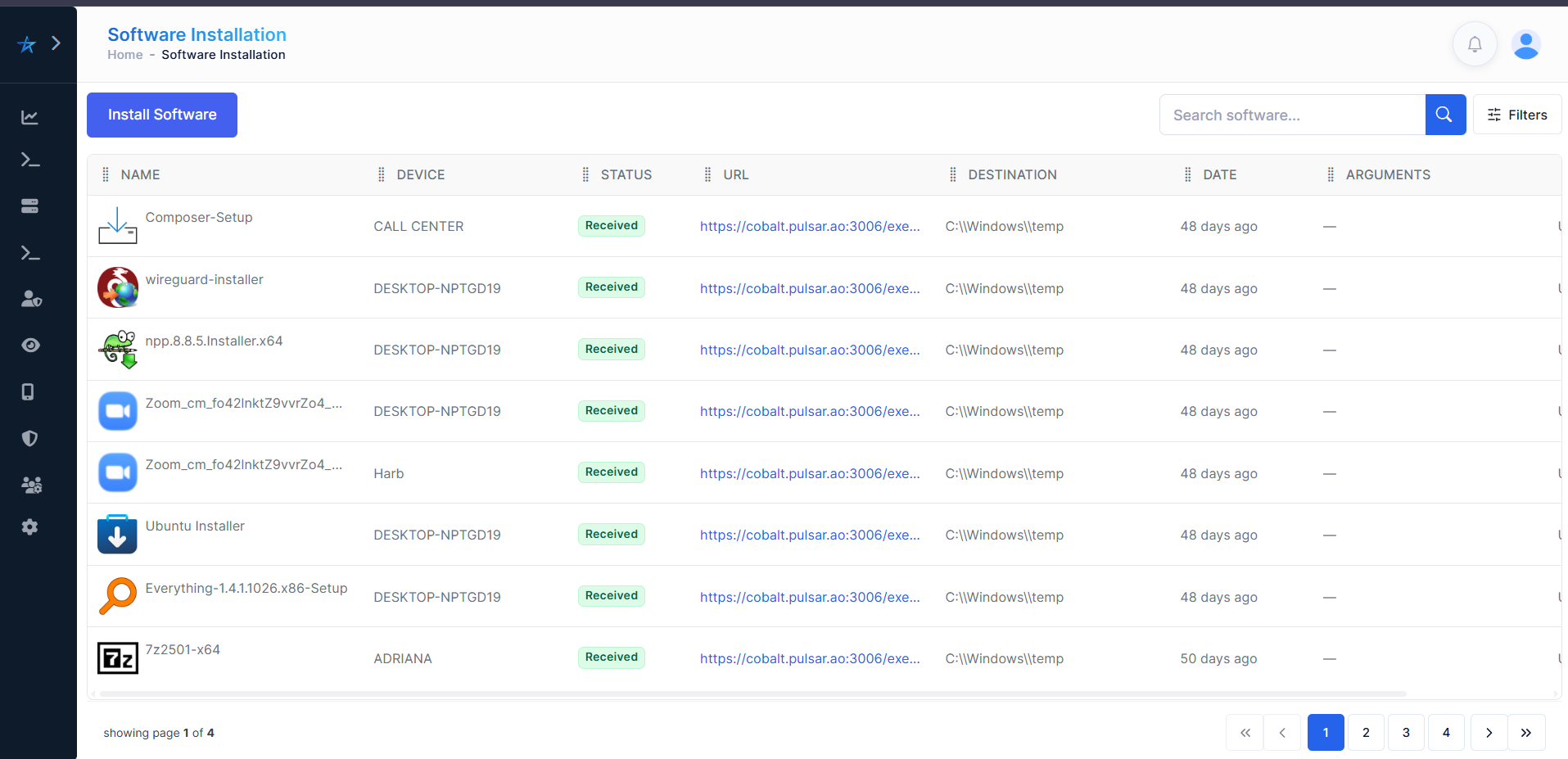
Task: Focus the Search software input field
Action: point(1291,115)
